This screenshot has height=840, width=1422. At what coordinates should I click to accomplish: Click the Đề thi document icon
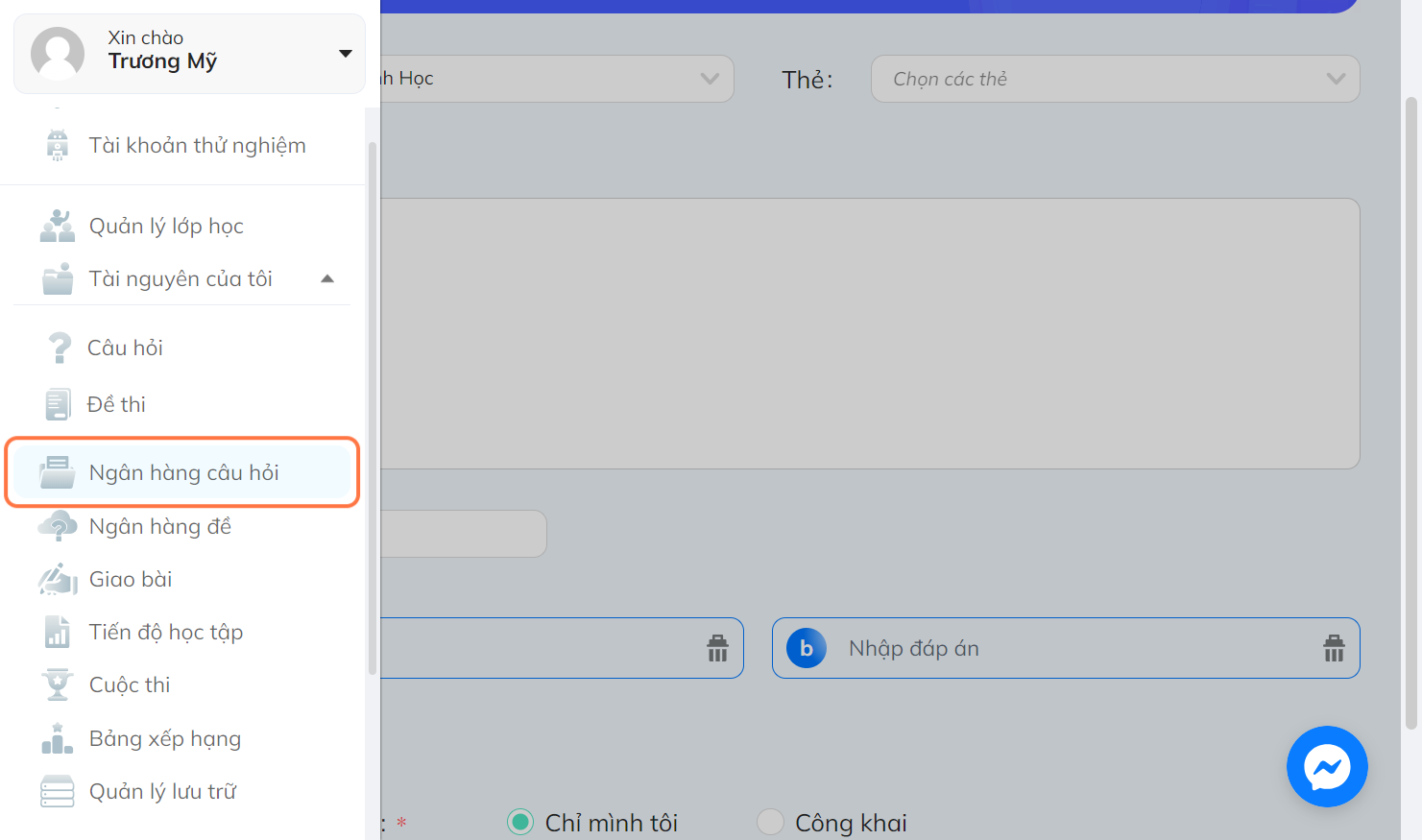point(58,404)
